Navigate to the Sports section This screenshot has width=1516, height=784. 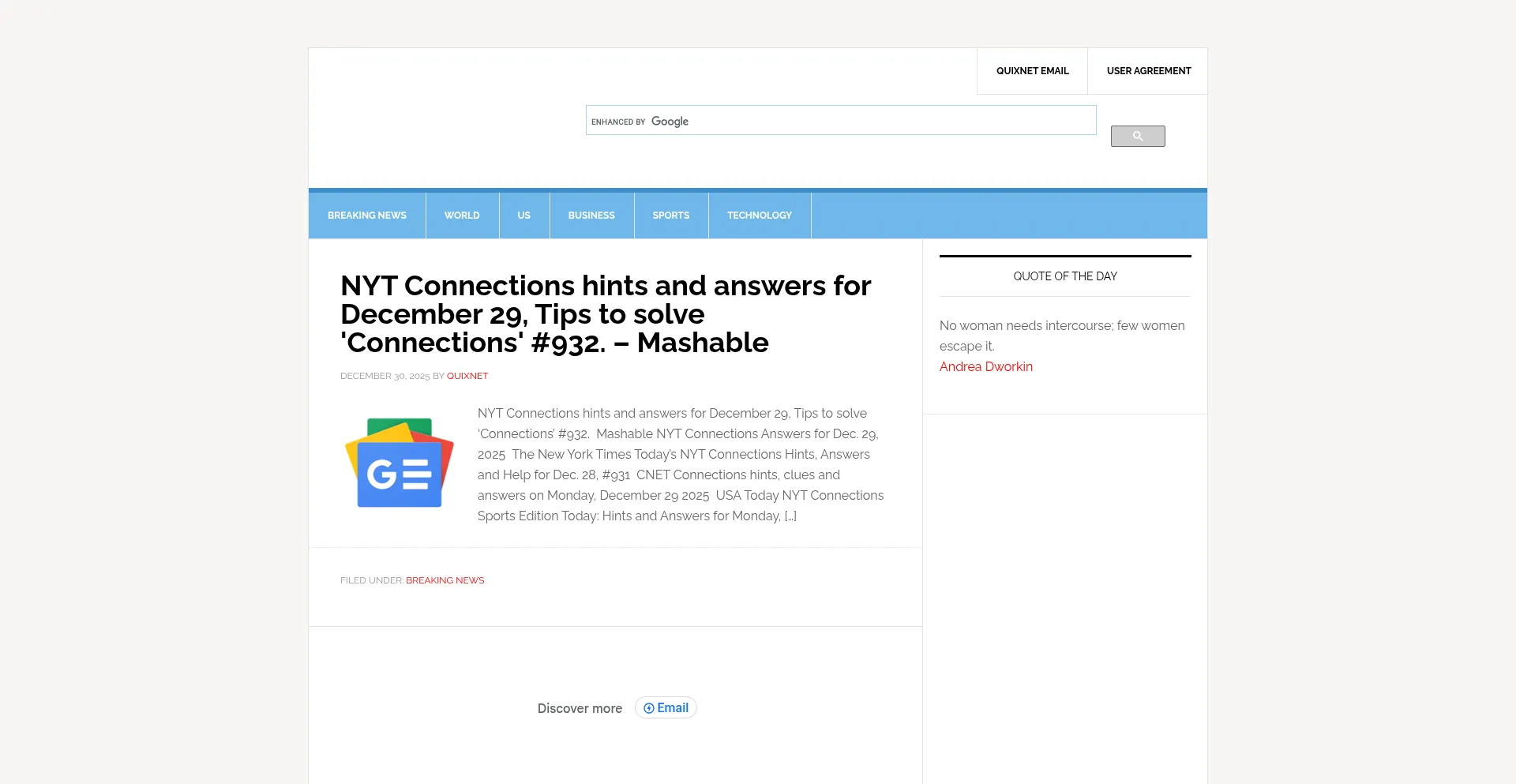tap(670, 216)
